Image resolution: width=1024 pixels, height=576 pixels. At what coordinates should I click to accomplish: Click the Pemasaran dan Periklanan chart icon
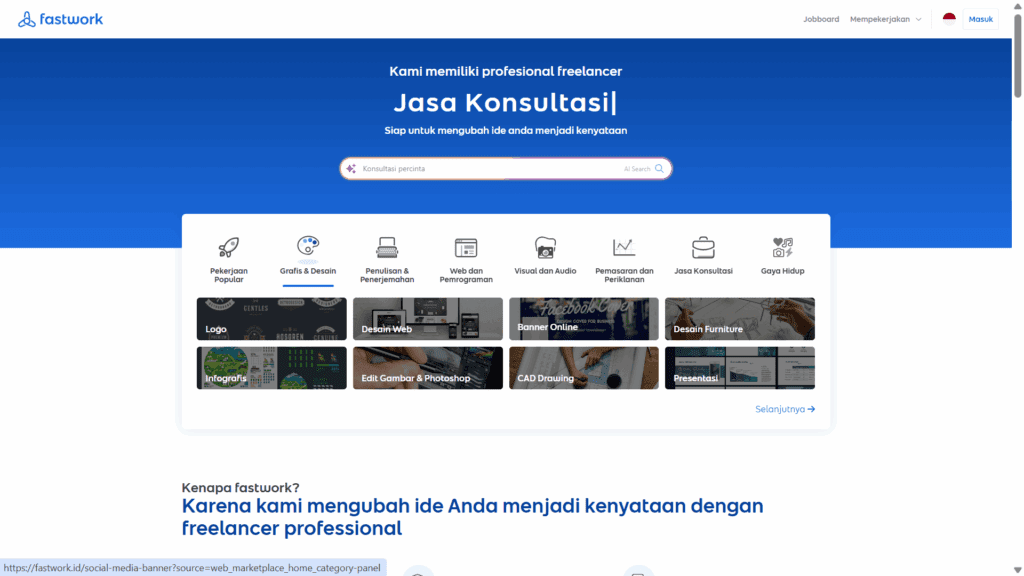point(624,247)
